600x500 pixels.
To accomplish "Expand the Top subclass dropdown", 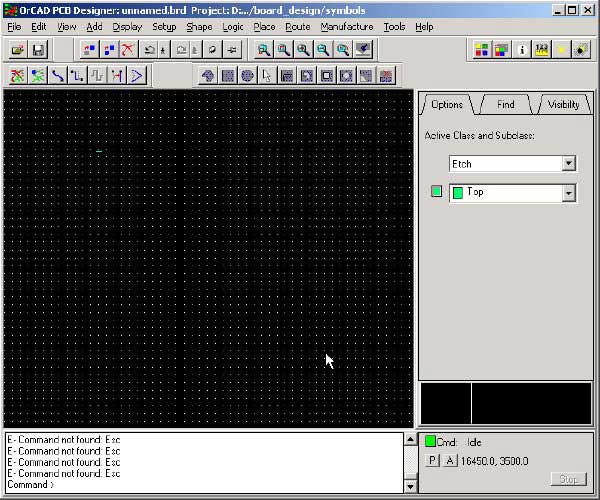I will pyautogui.click(x=569, y=193).
